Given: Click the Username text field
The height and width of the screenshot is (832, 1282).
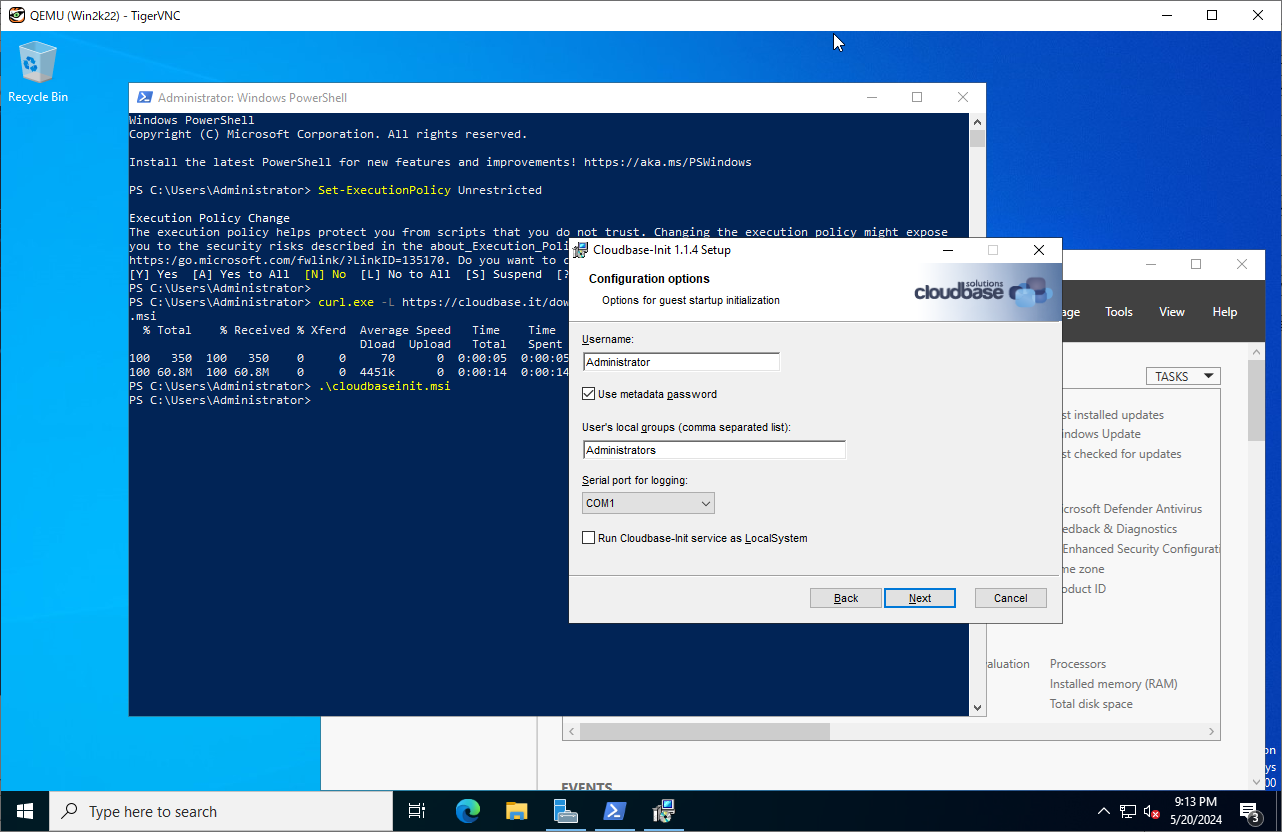Looking at the screenshot, I should tap(680, 362).
